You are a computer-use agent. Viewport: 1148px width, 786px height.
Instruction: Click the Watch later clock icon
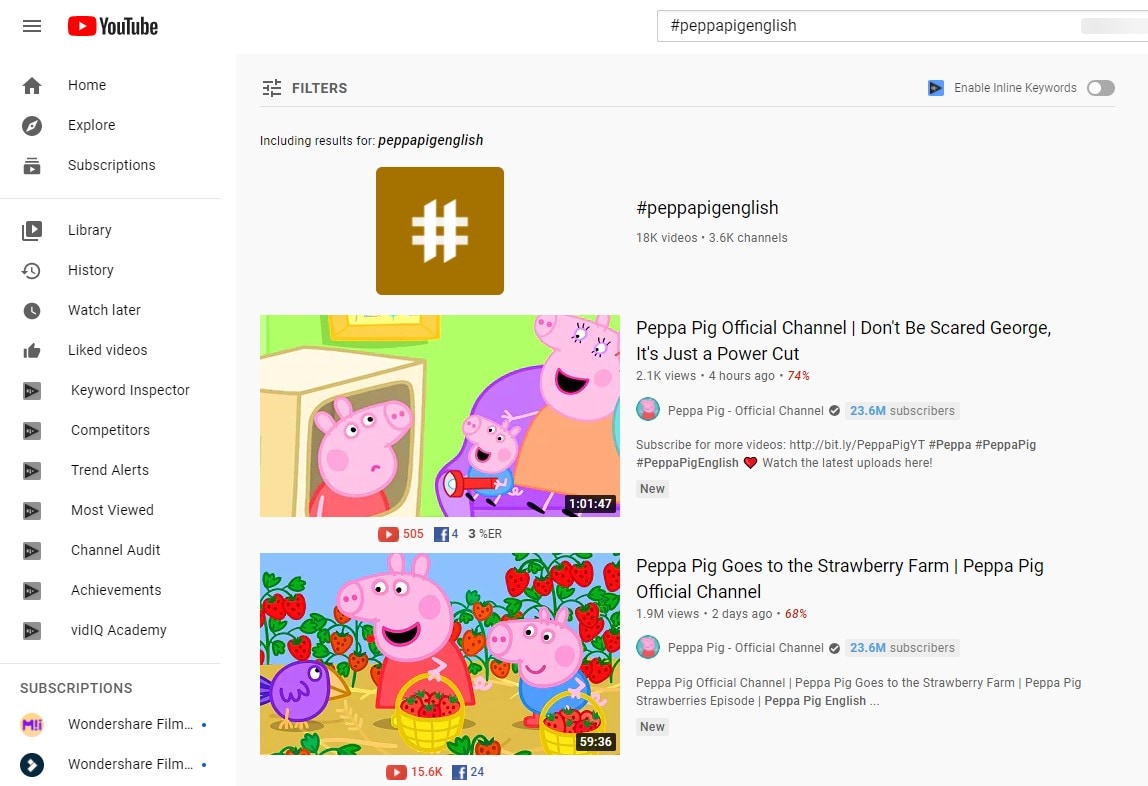31,310
